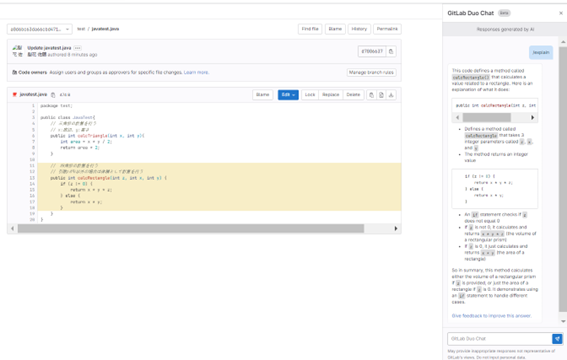Open commit SHA link
Image resolution: width=567 pixels, height=360 pixels.
point(372,51)
